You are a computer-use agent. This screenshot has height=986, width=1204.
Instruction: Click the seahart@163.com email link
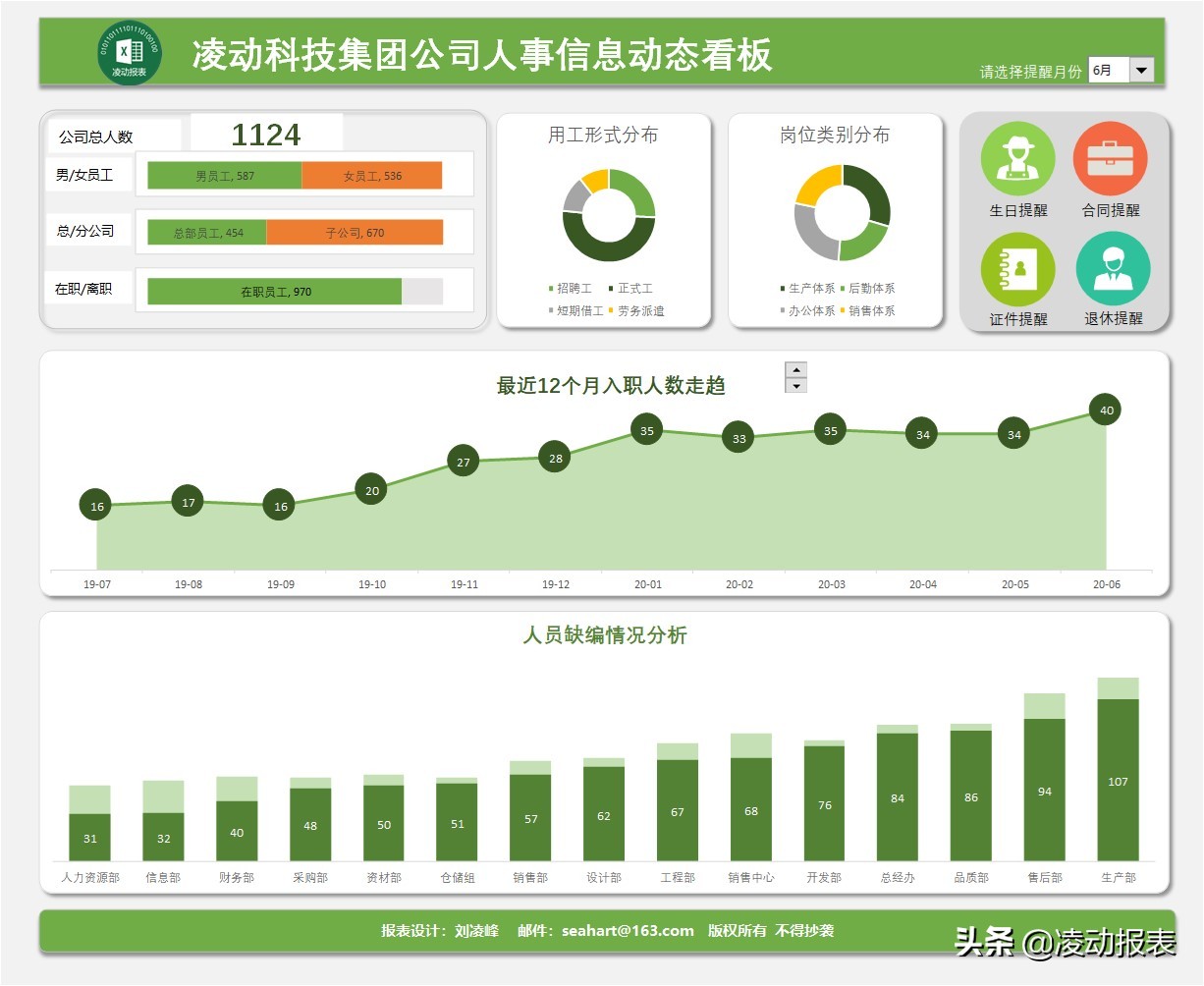(625, 931)
